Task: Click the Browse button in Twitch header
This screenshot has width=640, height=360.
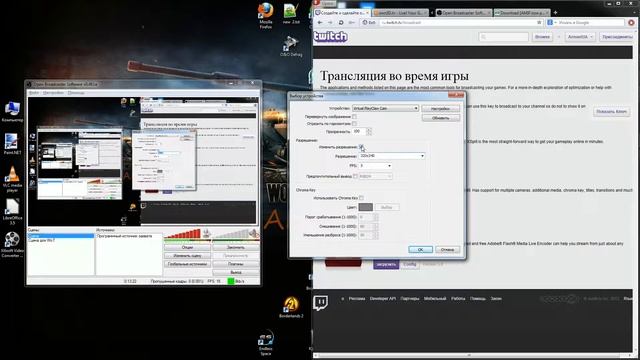Action: (x=542, y=37)
